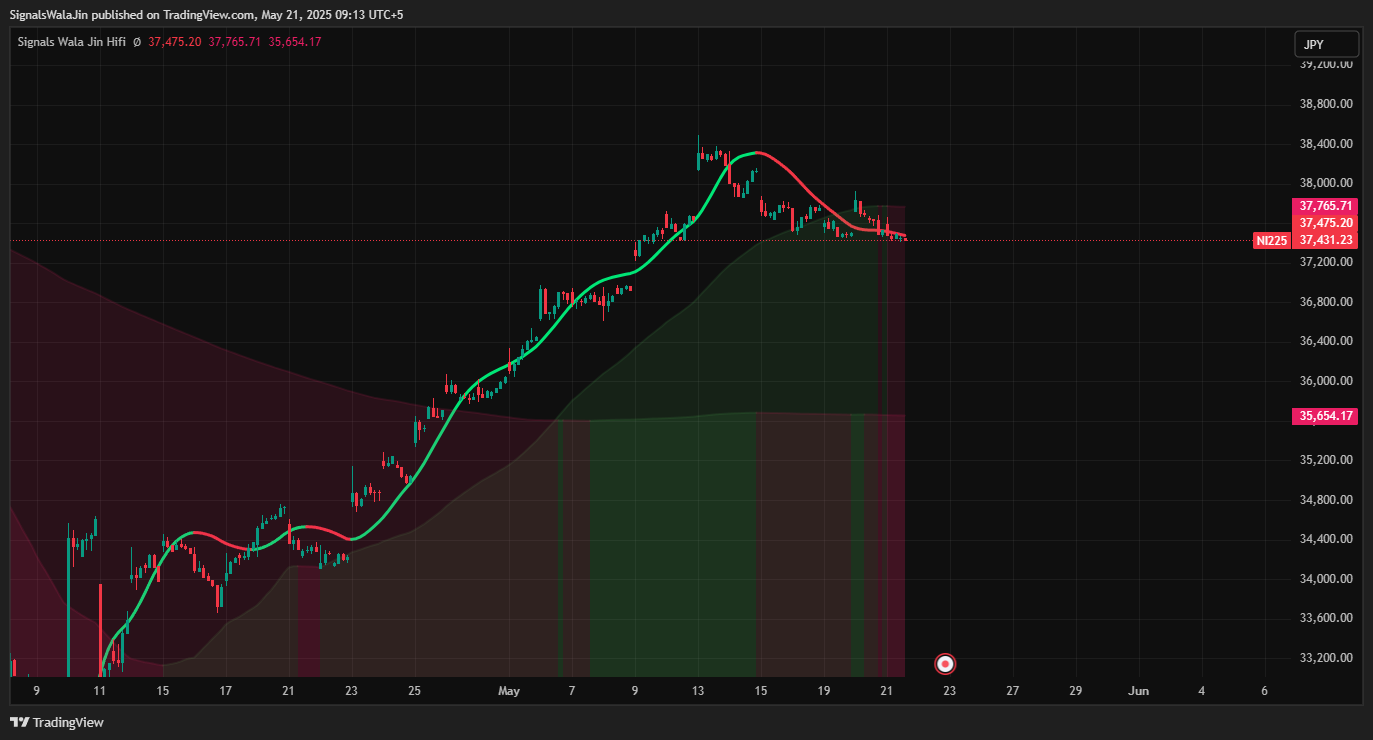The image size is (1373, 740).
Task: Click date 13 on the time axis
Action: point(698,691)
